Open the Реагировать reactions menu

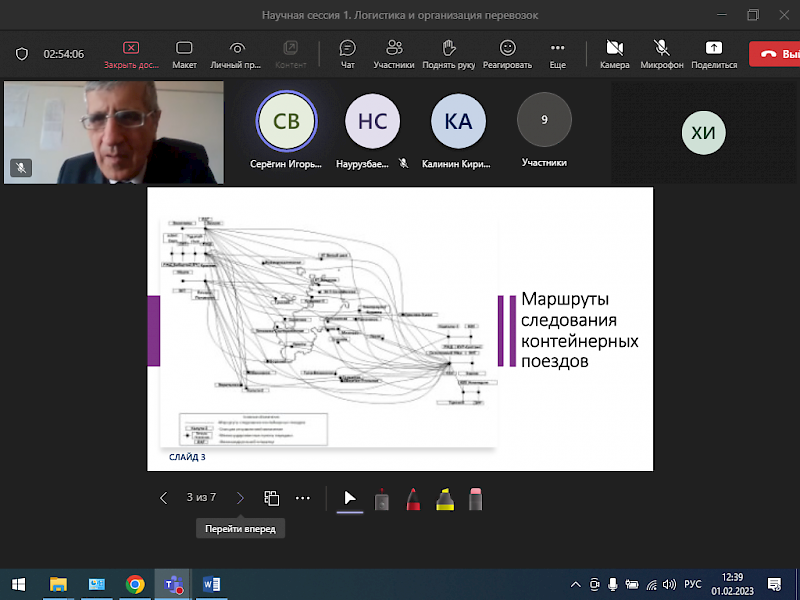pos(507,53)
